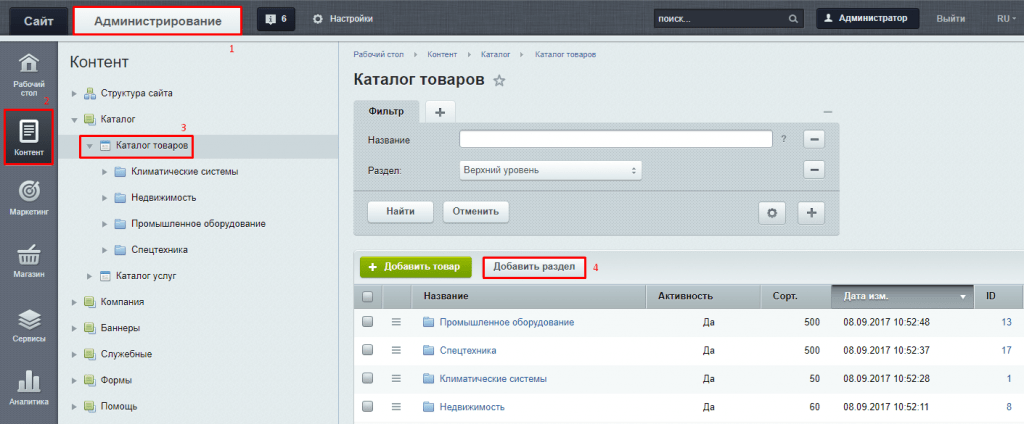Open filter settings gear icon
This screenshot has width=1024, height=424.
770,212
